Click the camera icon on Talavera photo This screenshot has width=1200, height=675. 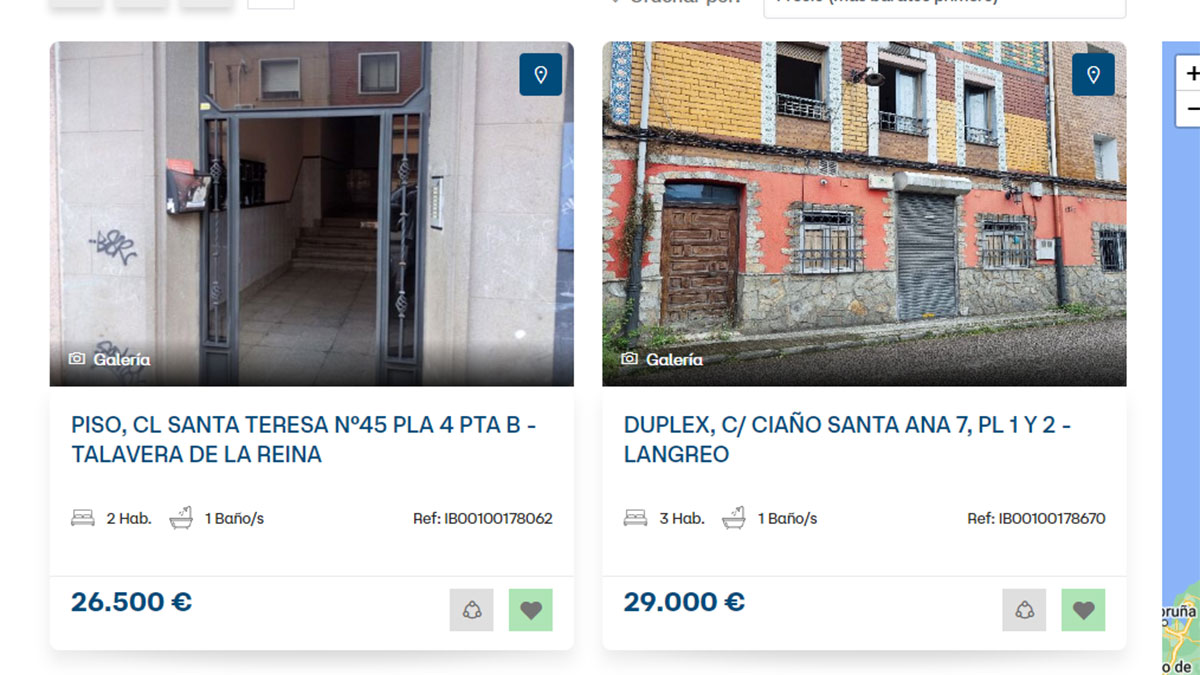pos(77,359)
